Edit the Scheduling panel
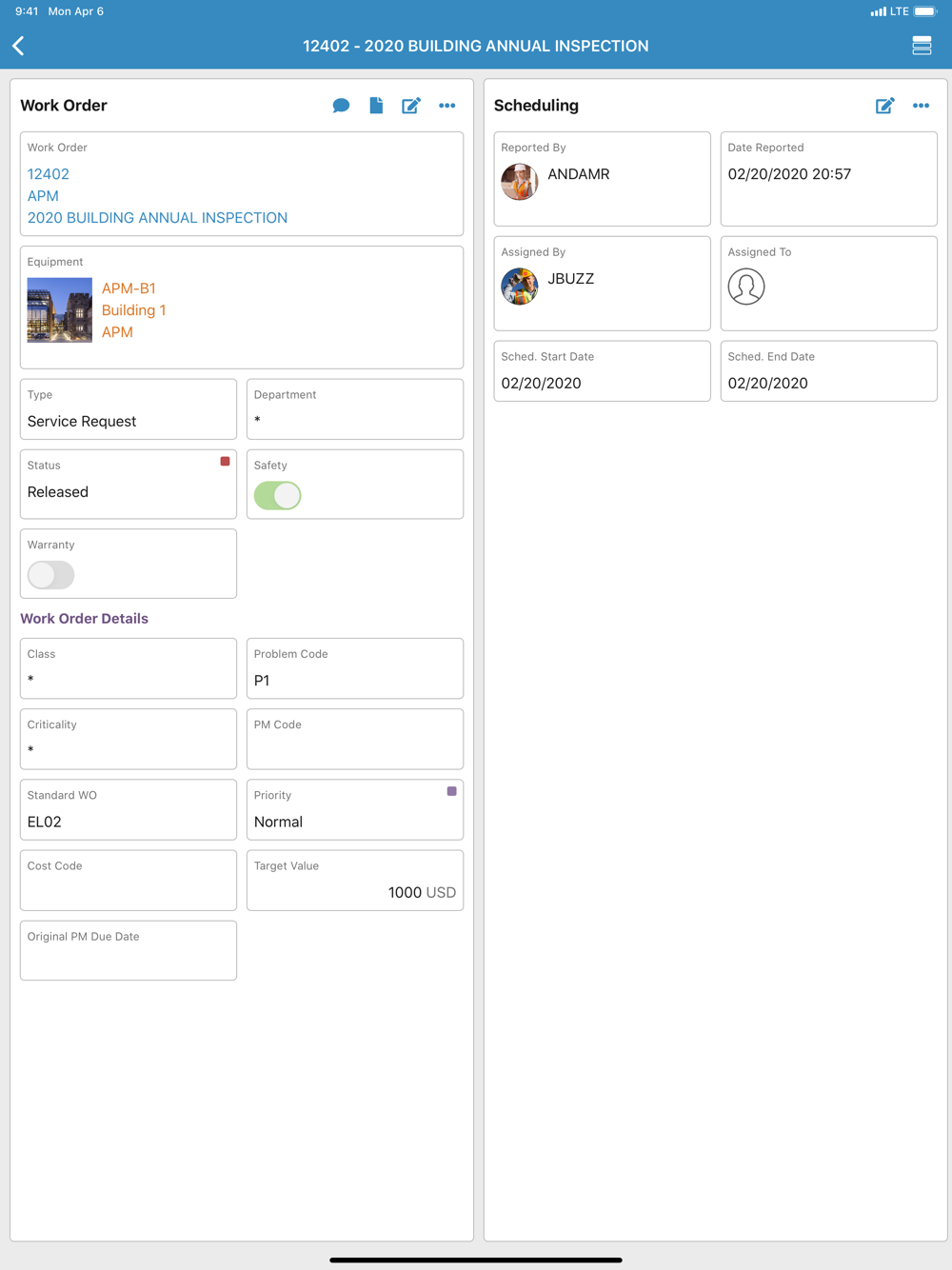Viewport: 952px width, 1270px height. tap(885, 106)
